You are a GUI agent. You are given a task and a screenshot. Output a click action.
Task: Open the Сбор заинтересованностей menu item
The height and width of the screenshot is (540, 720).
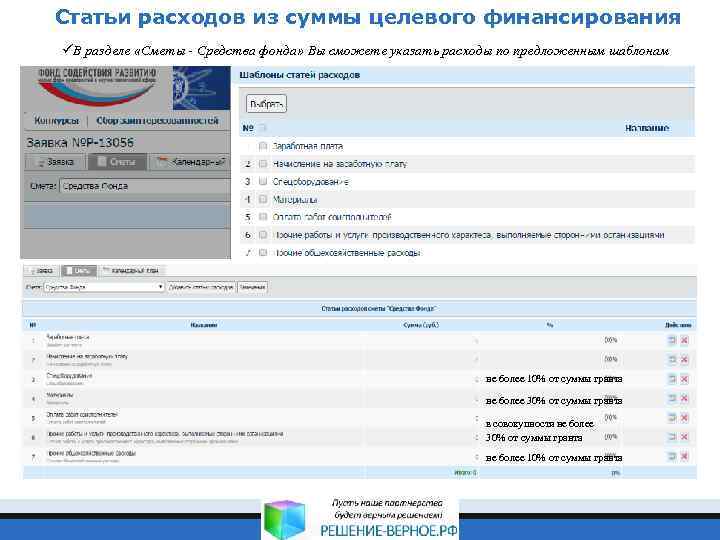[157, 121]
